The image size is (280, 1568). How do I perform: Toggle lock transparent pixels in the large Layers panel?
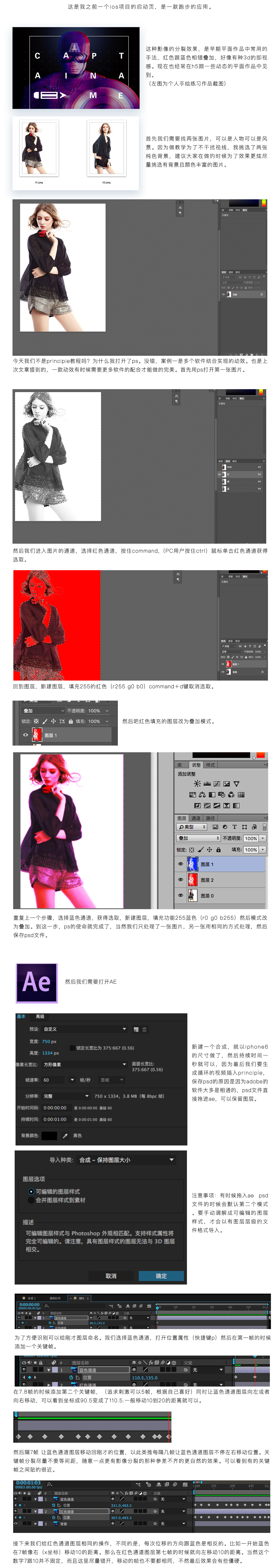point(192,850)
